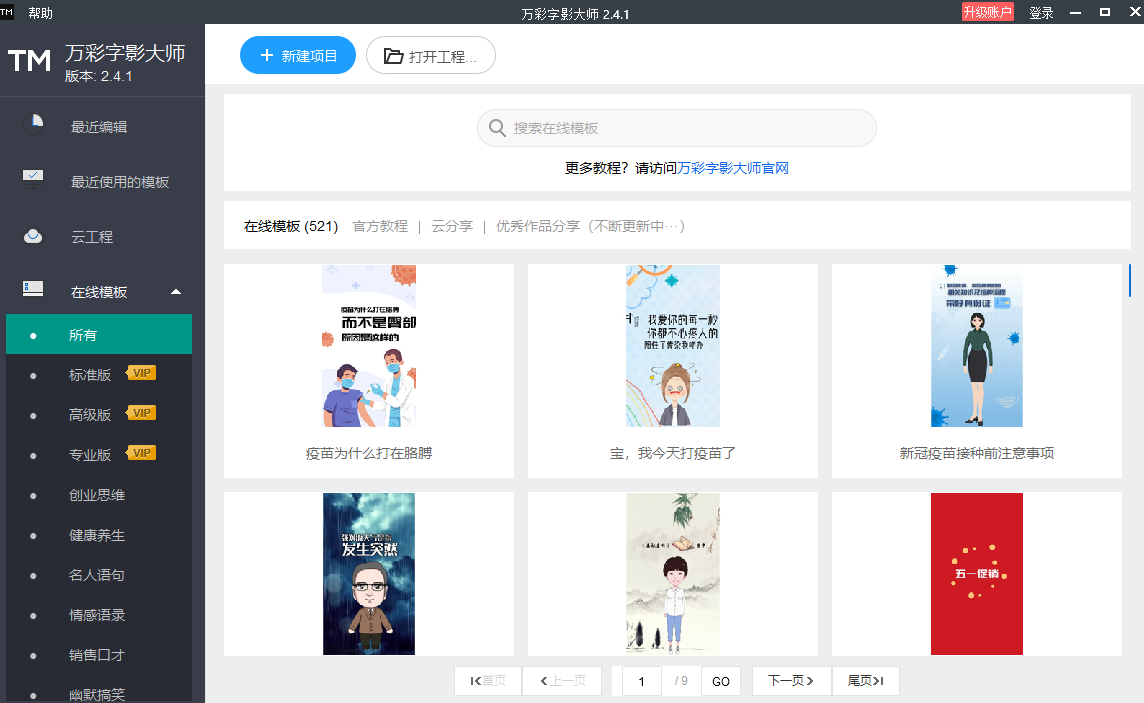This screenshot has width=1144, height=703.
Task: Open the 云工程 cloud icon
Action: tap(31, 236)
